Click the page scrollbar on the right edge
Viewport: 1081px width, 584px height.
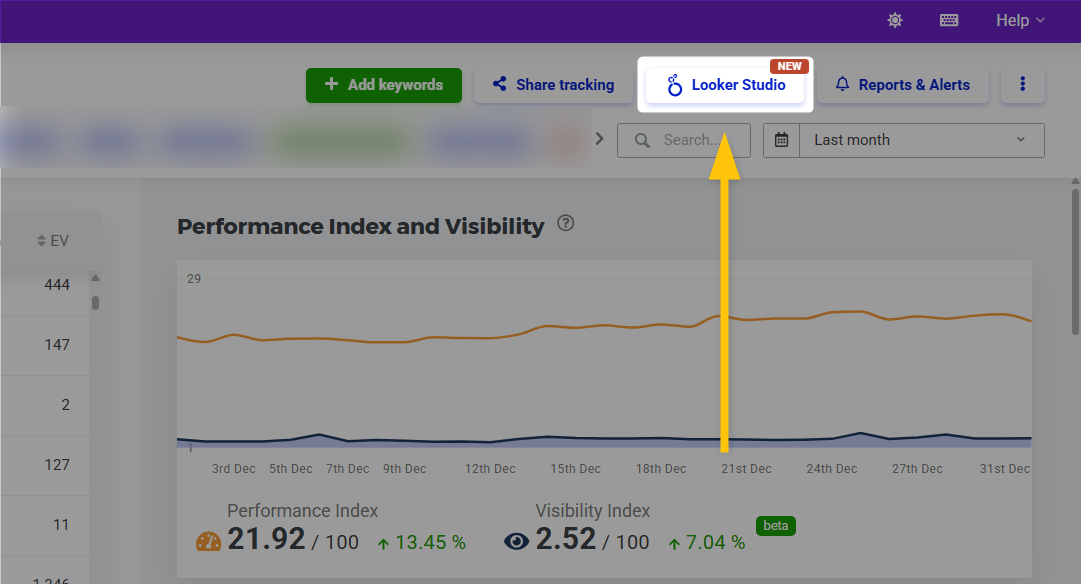coord(1075,260)
